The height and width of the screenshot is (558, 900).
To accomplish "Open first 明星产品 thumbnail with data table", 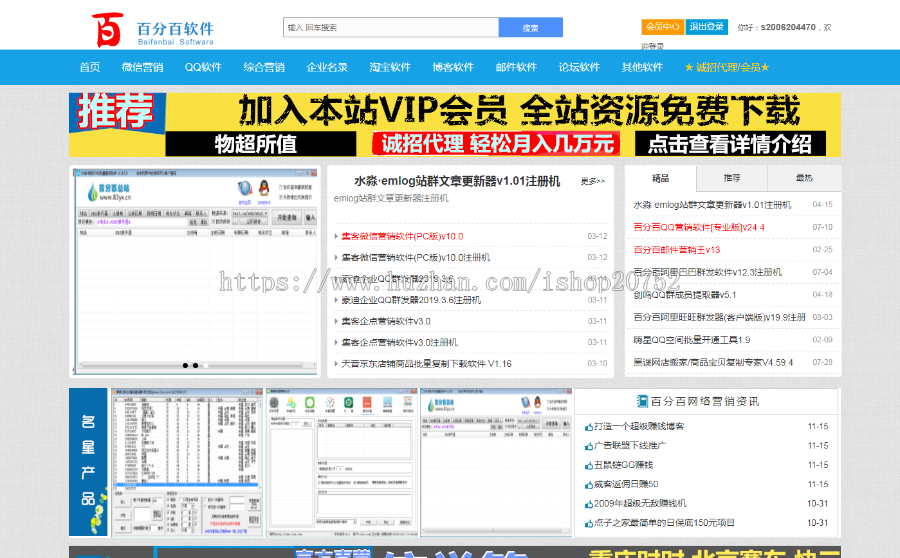I will point(187,463).
